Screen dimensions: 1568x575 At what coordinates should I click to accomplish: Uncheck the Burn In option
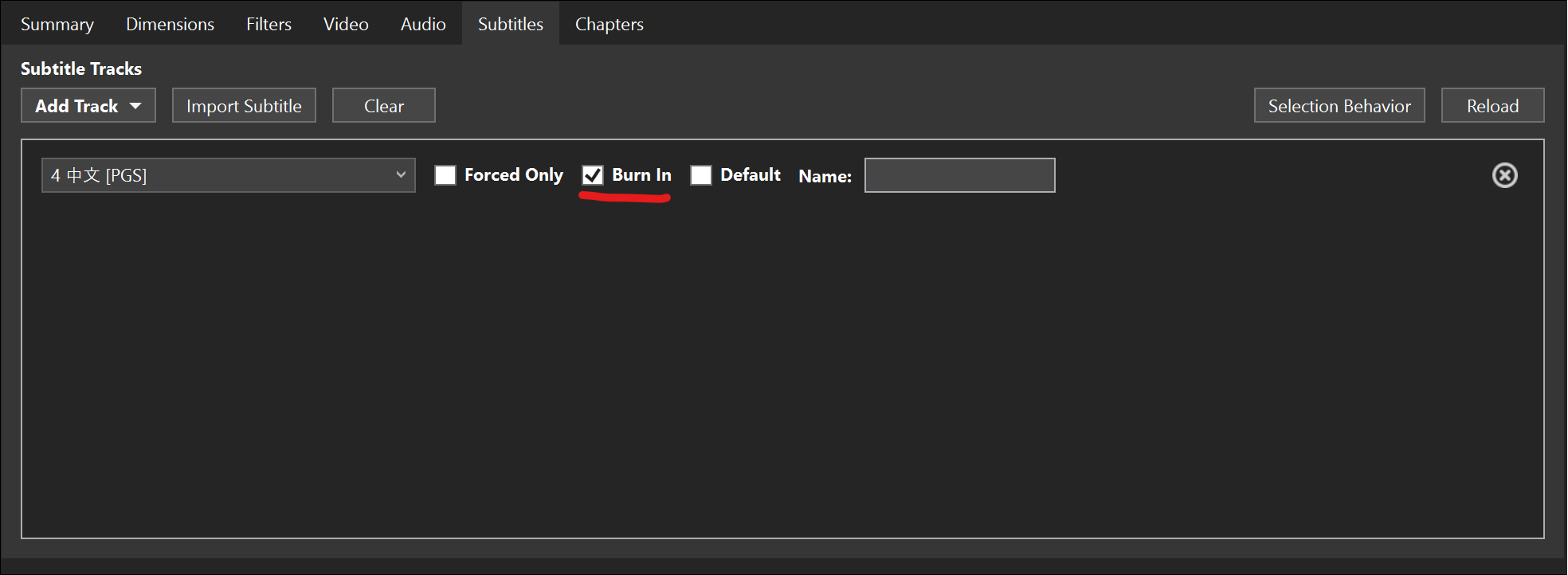point(592,174)
